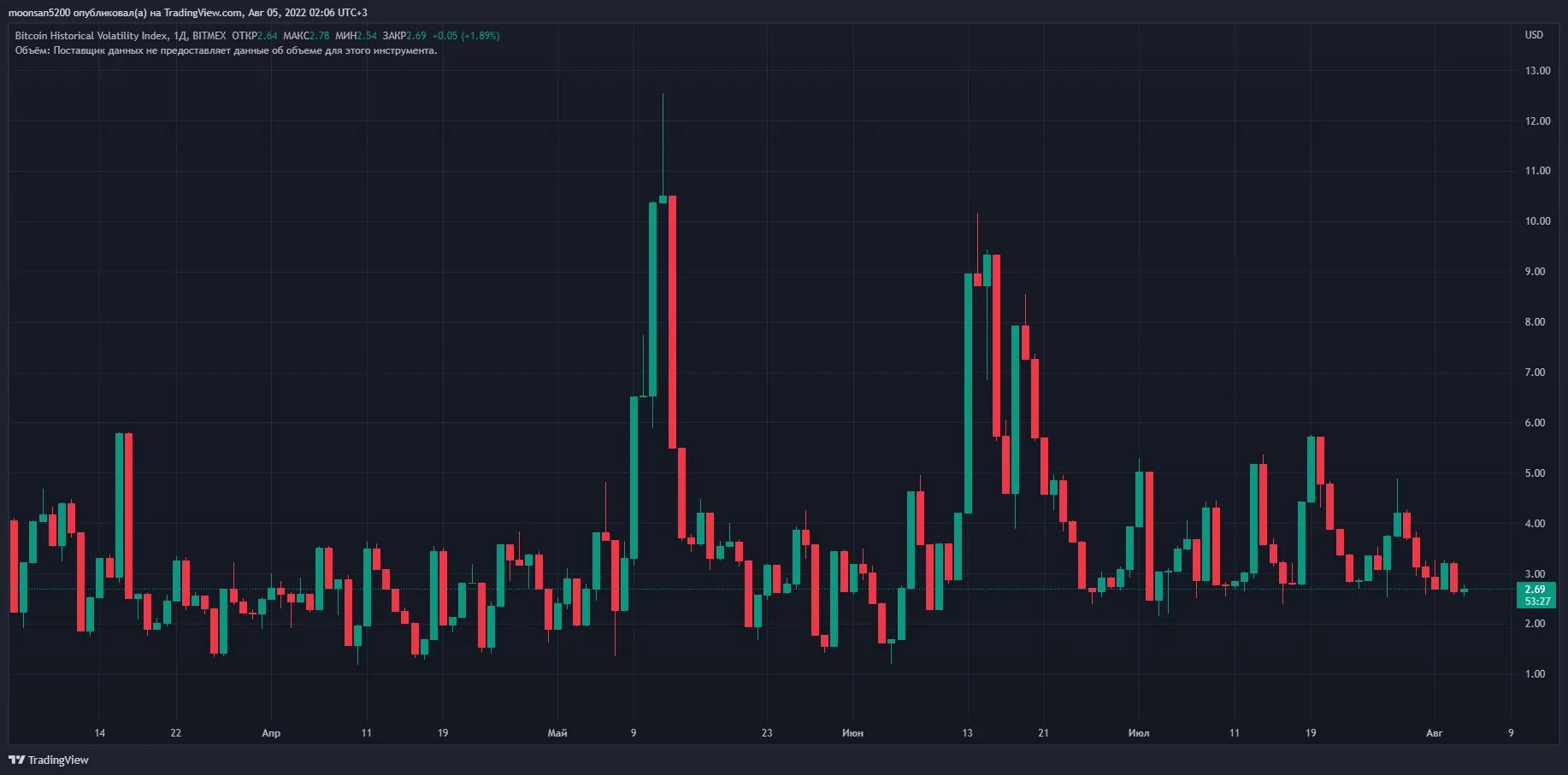This screenshot has height=775, width=1568.
Task: Click the USD currency label
Action: pos(1534,35)
